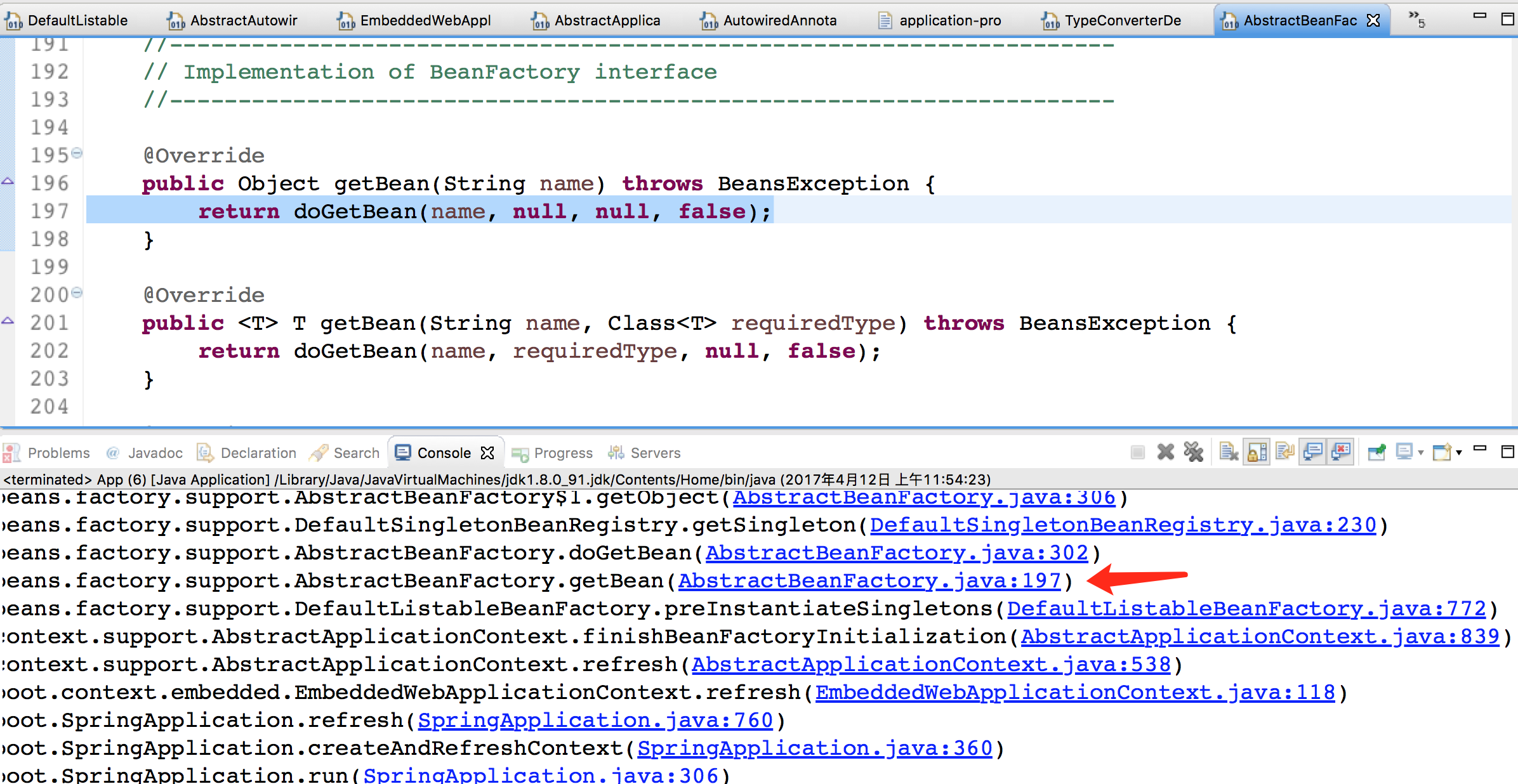The height and width of the screenshot is (784, 1518).
Task: Click the terminated App (6) console description
Action: coord(496,480)
